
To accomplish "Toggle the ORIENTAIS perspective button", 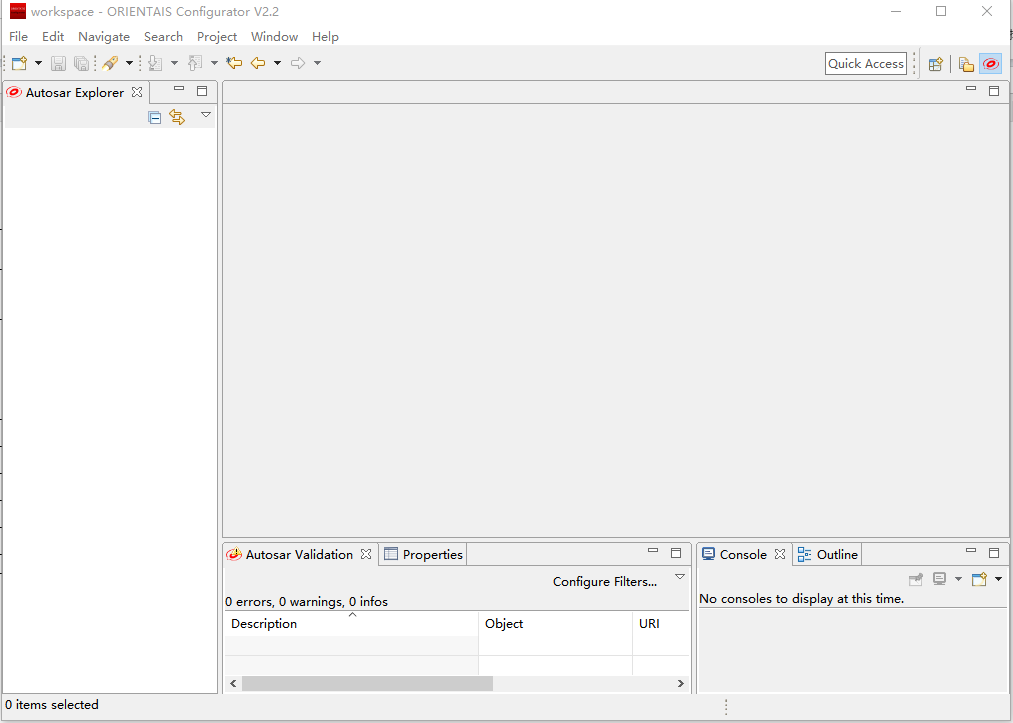I will 990,64.
